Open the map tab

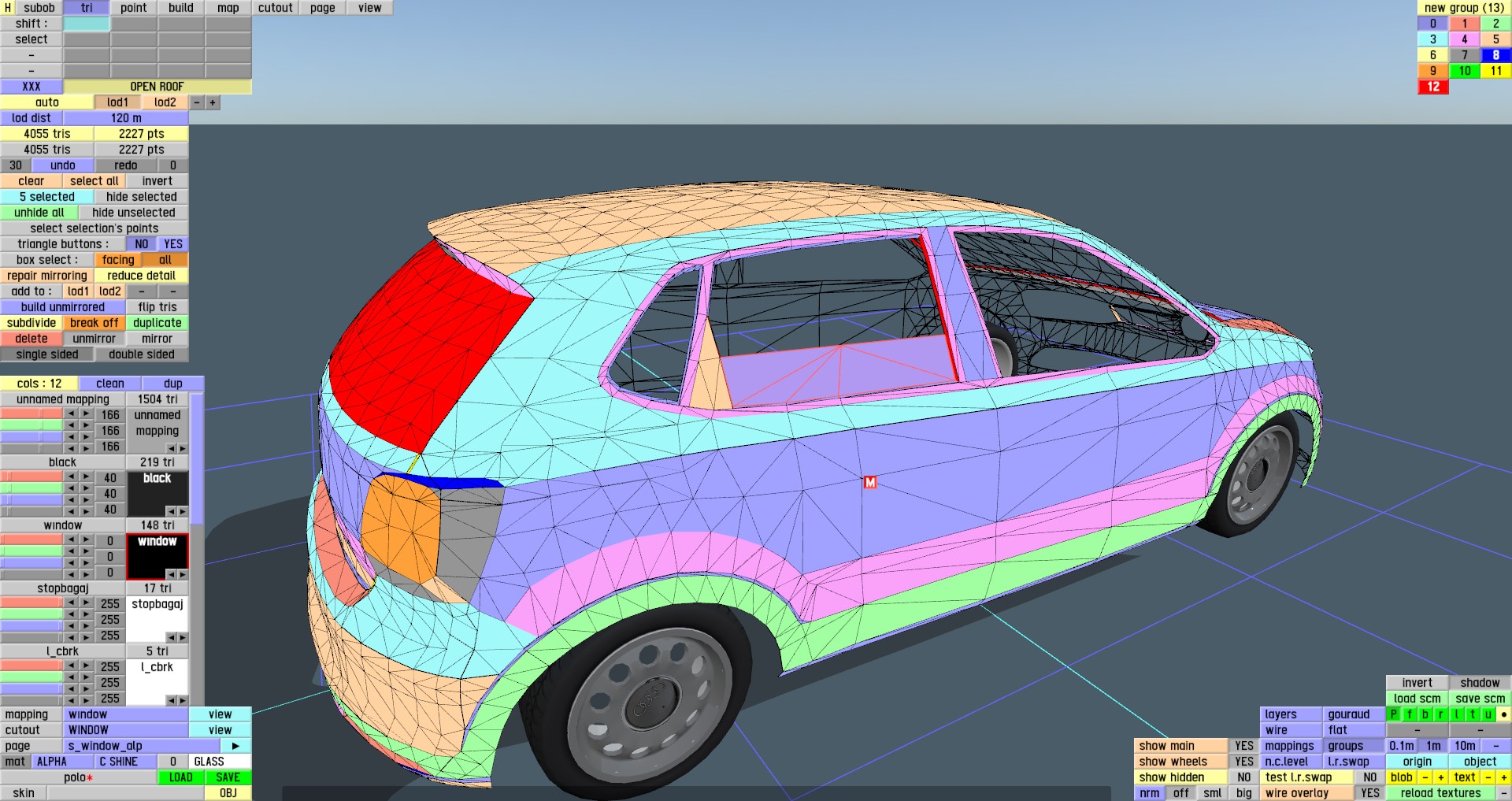pos(228,8)
